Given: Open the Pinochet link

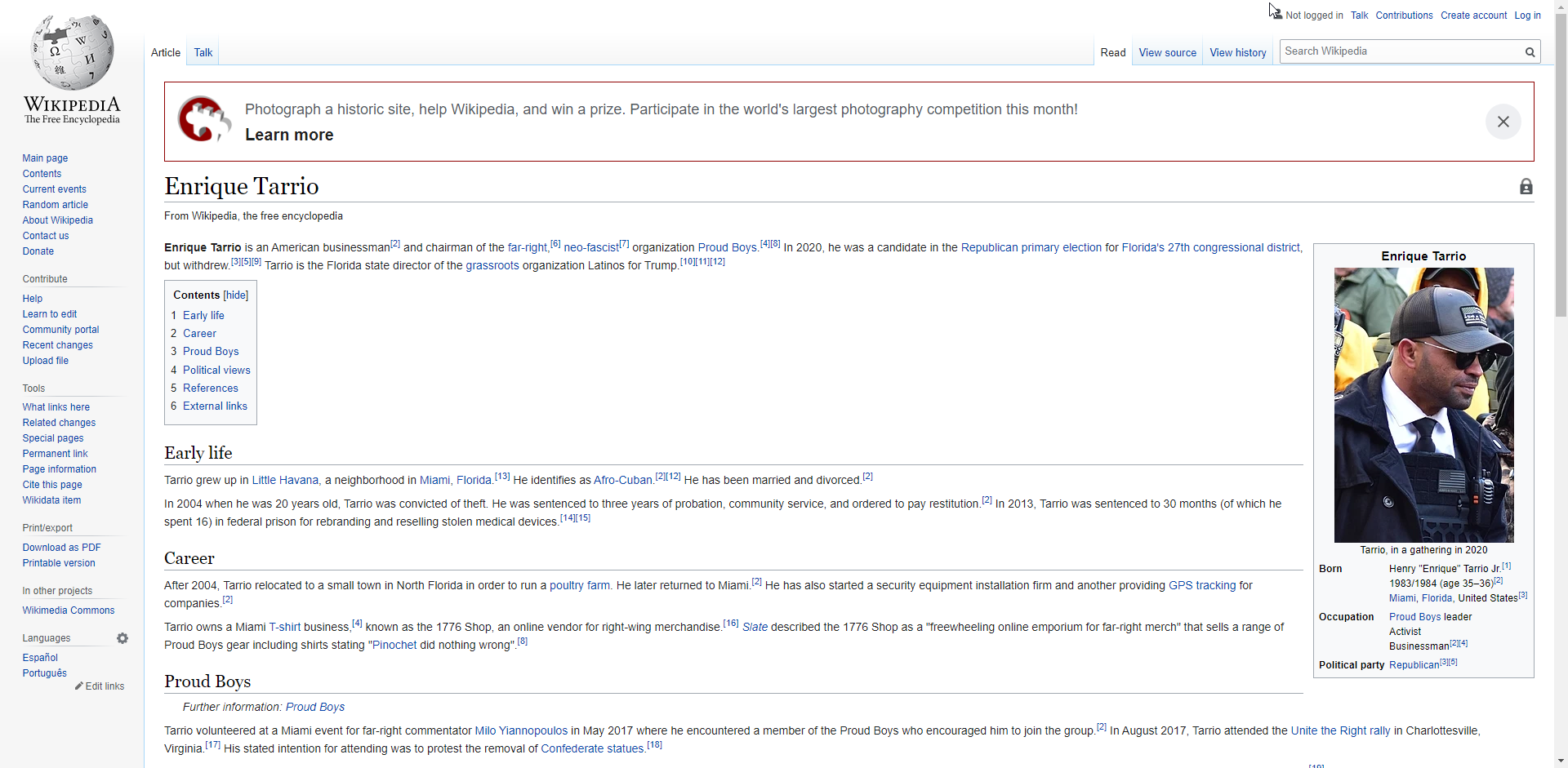Looking at the screenshot, I should pyautogui.click(x=394, y=645).
